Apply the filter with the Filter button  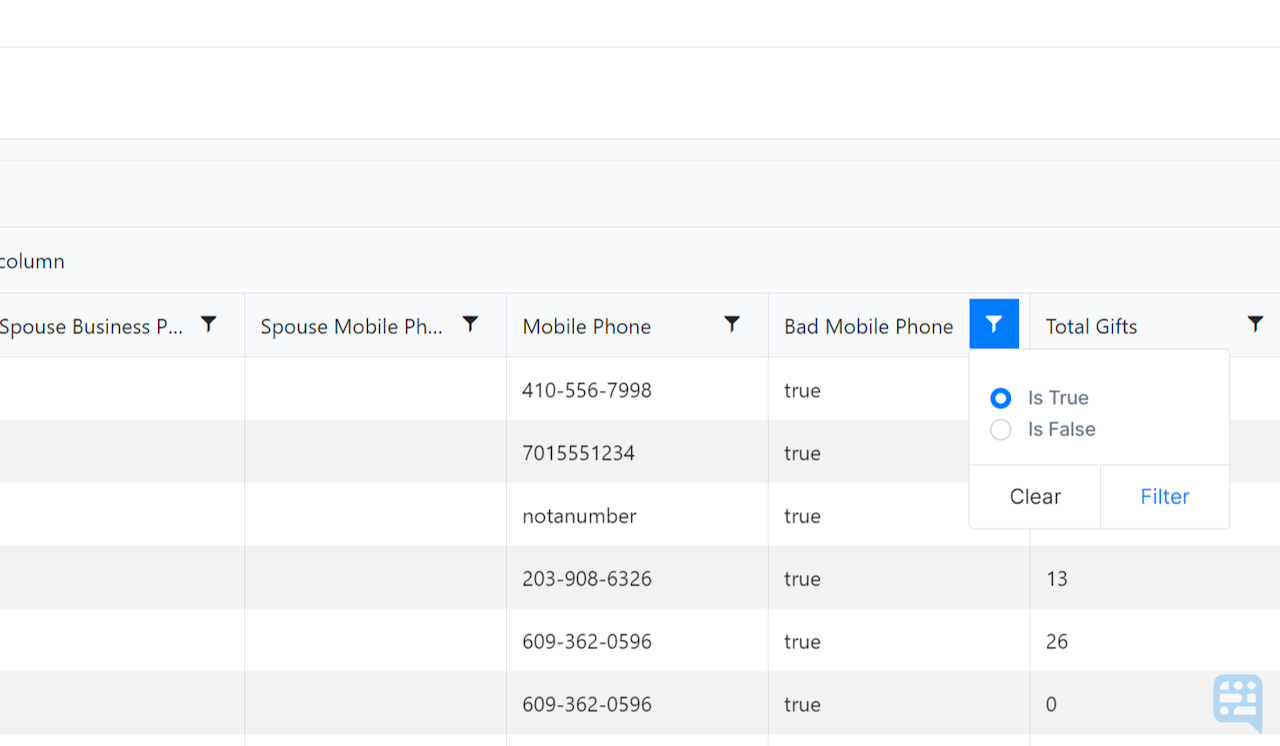click(1164, 496)
